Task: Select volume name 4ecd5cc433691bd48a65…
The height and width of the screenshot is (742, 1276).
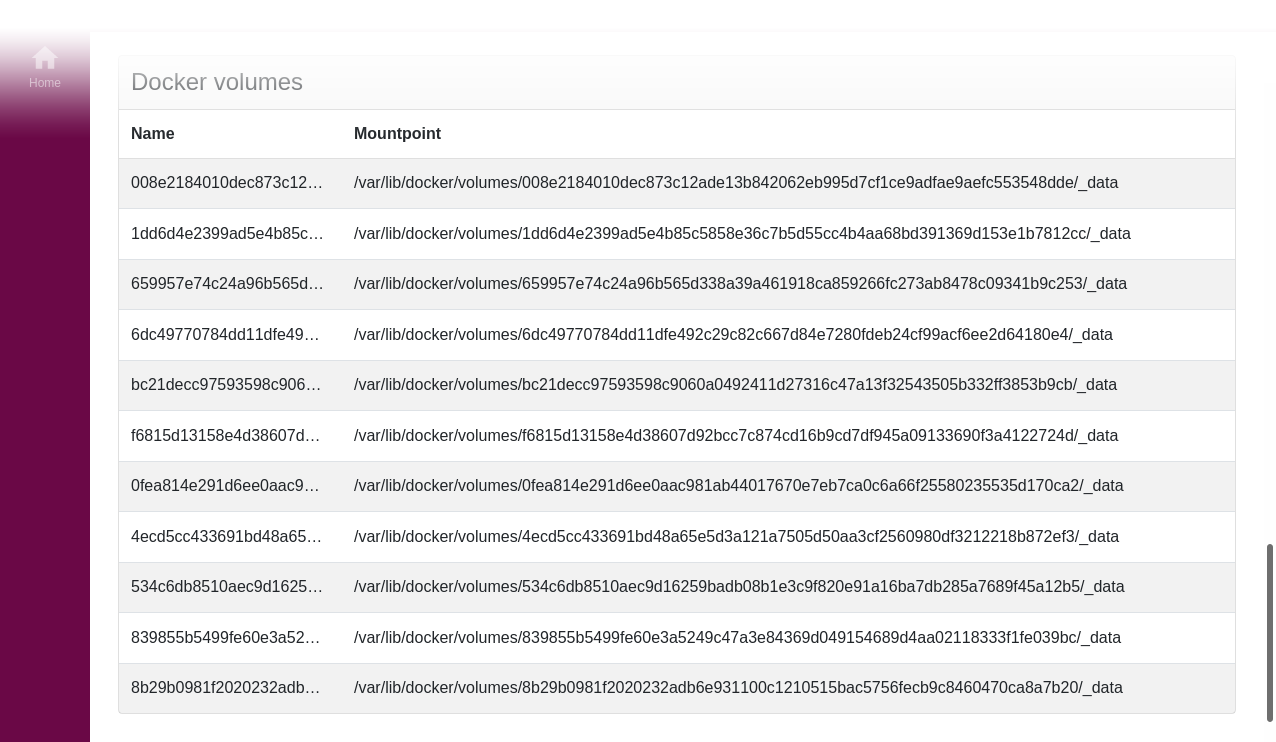Action: pos(226,537)
